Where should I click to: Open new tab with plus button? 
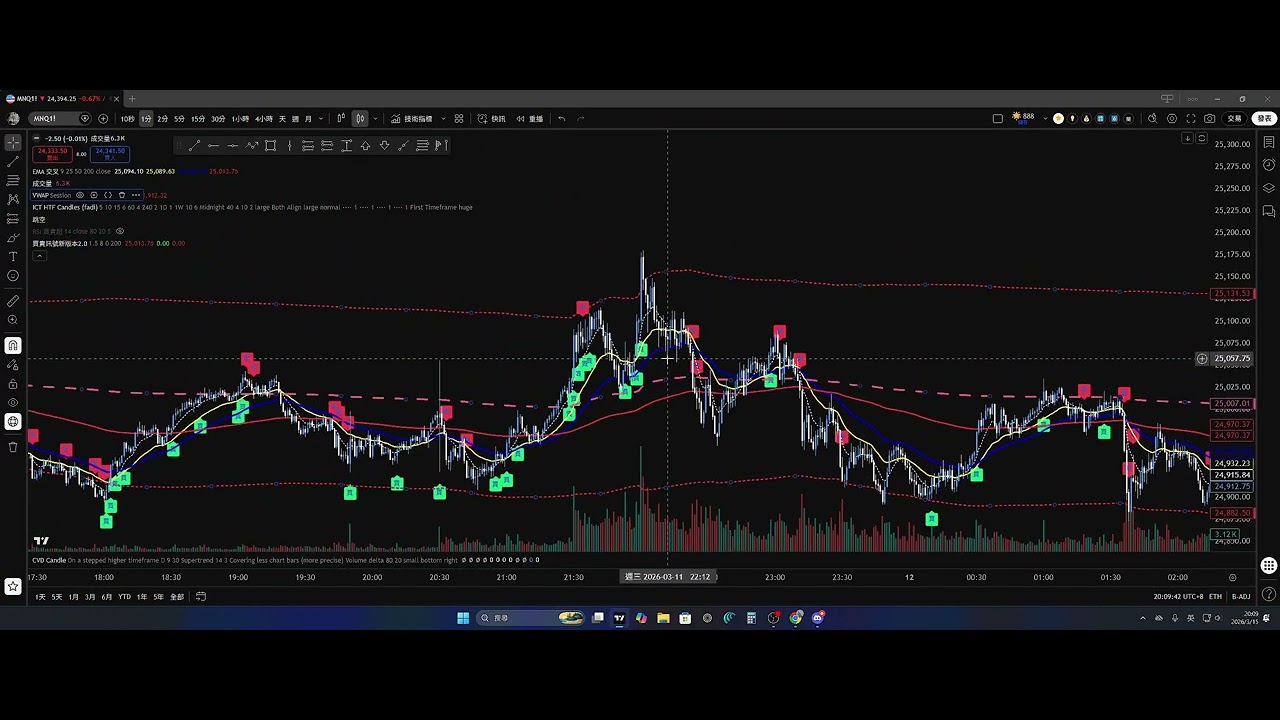[x=131, y=99]
